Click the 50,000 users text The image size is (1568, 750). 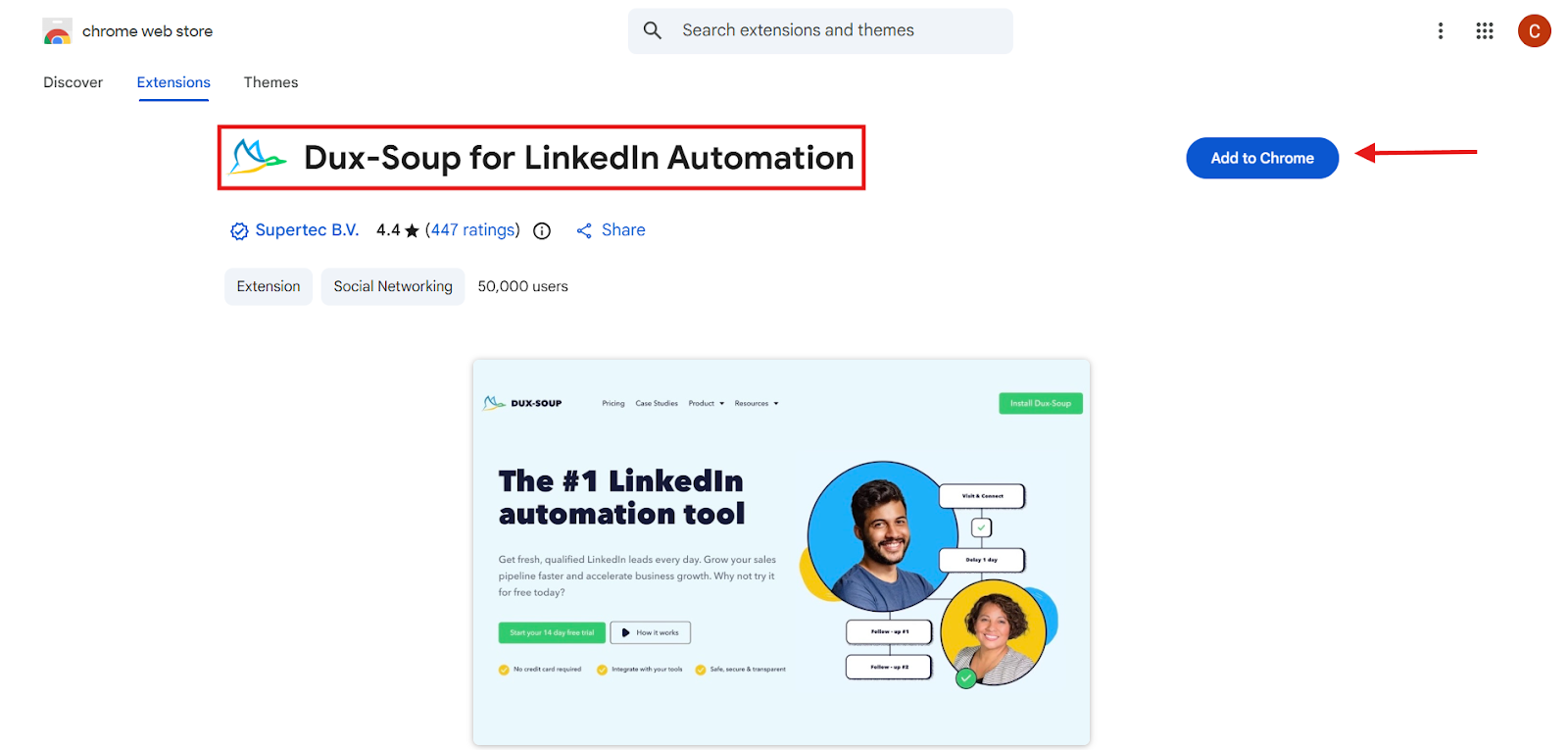(522, 286)
